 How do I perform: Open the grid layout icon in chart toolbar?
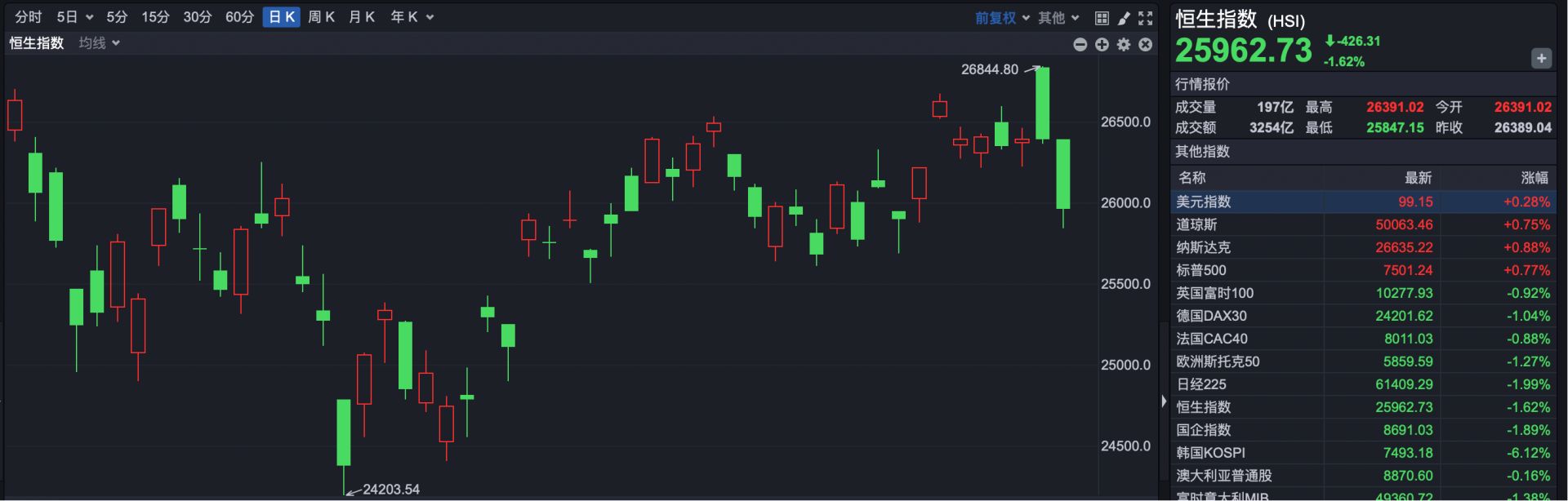[1102, 17]
